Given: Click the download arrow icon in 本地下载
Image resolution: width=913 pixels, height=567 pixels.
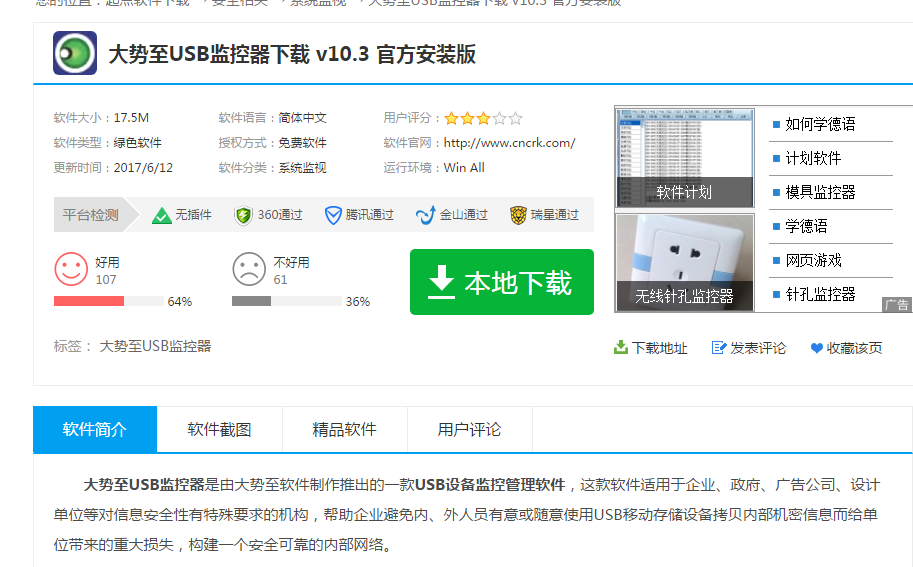Looking at the screenshot, I should click(441, 282).
